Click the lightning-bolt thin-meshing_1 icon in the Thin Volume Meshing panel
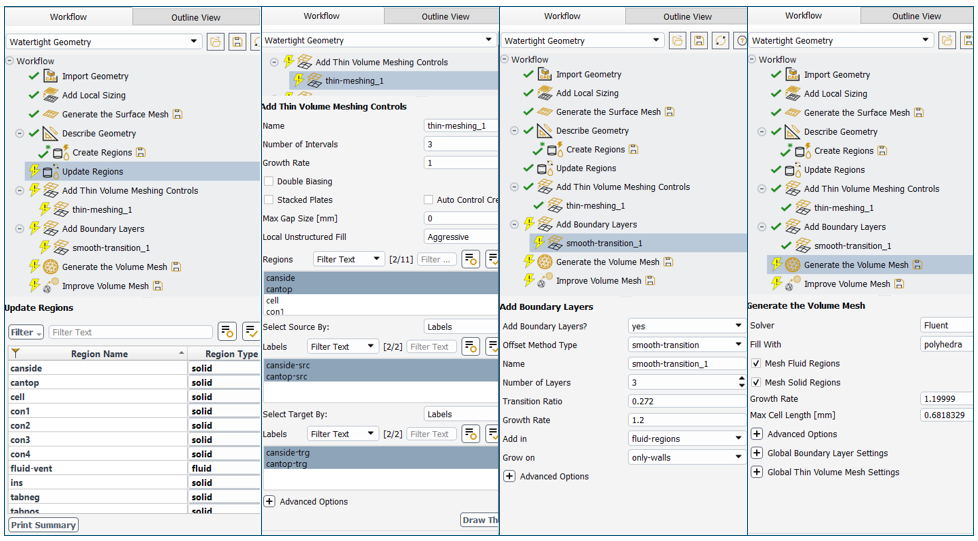 click(x=299, y=80)
